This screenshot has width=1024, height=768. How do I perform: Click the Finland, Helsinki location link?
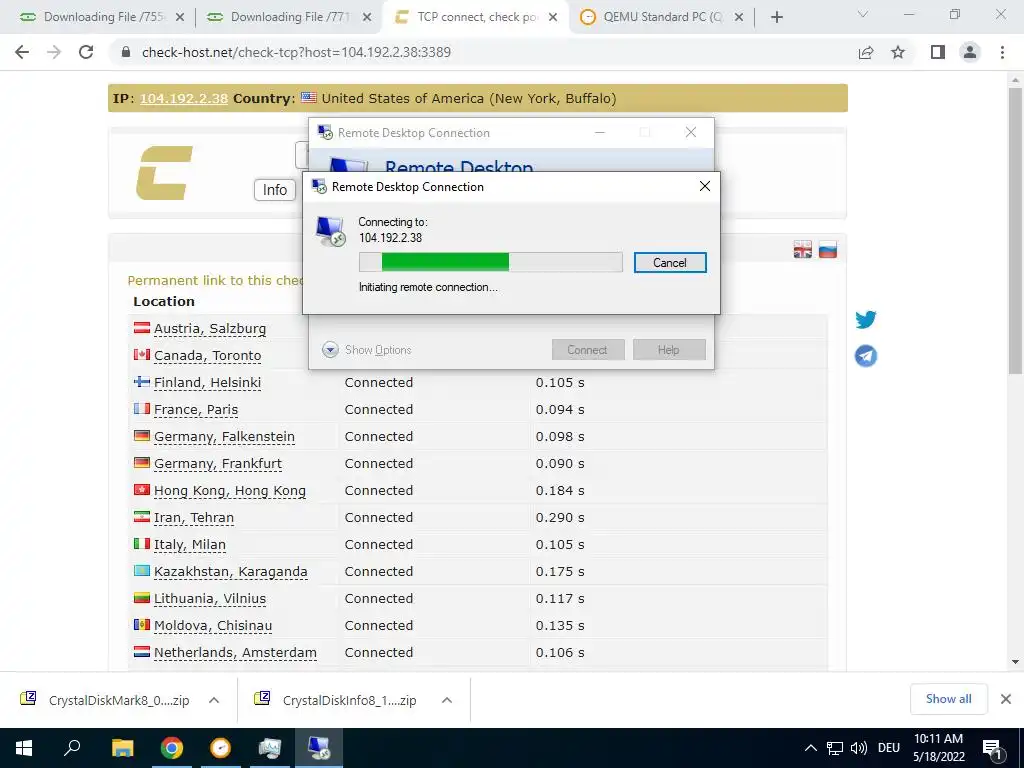[x=207, y=383]
